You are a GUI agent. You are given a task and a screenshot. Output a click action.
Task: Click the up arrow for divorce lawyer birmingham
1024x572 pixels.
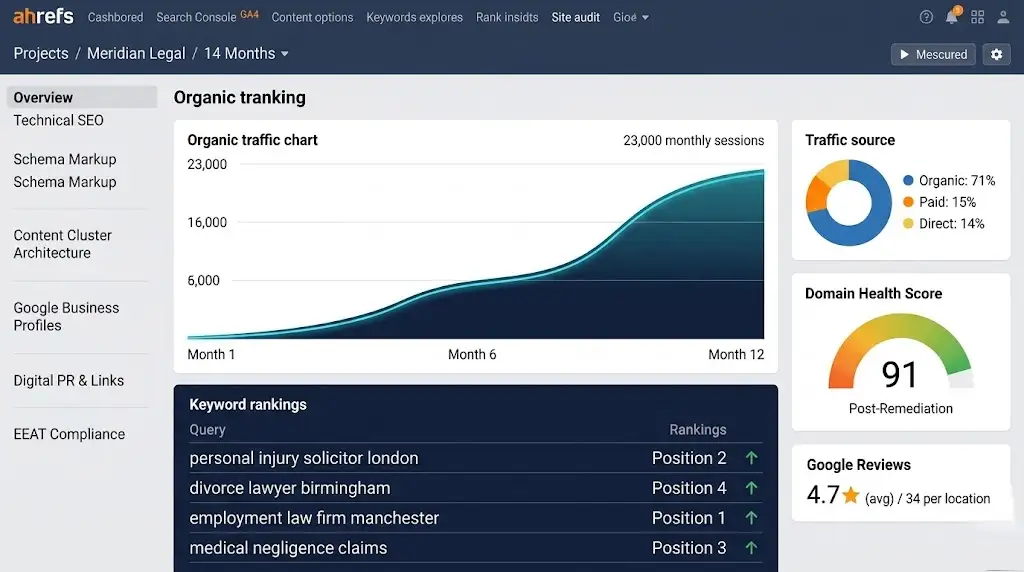coord(752,488)
